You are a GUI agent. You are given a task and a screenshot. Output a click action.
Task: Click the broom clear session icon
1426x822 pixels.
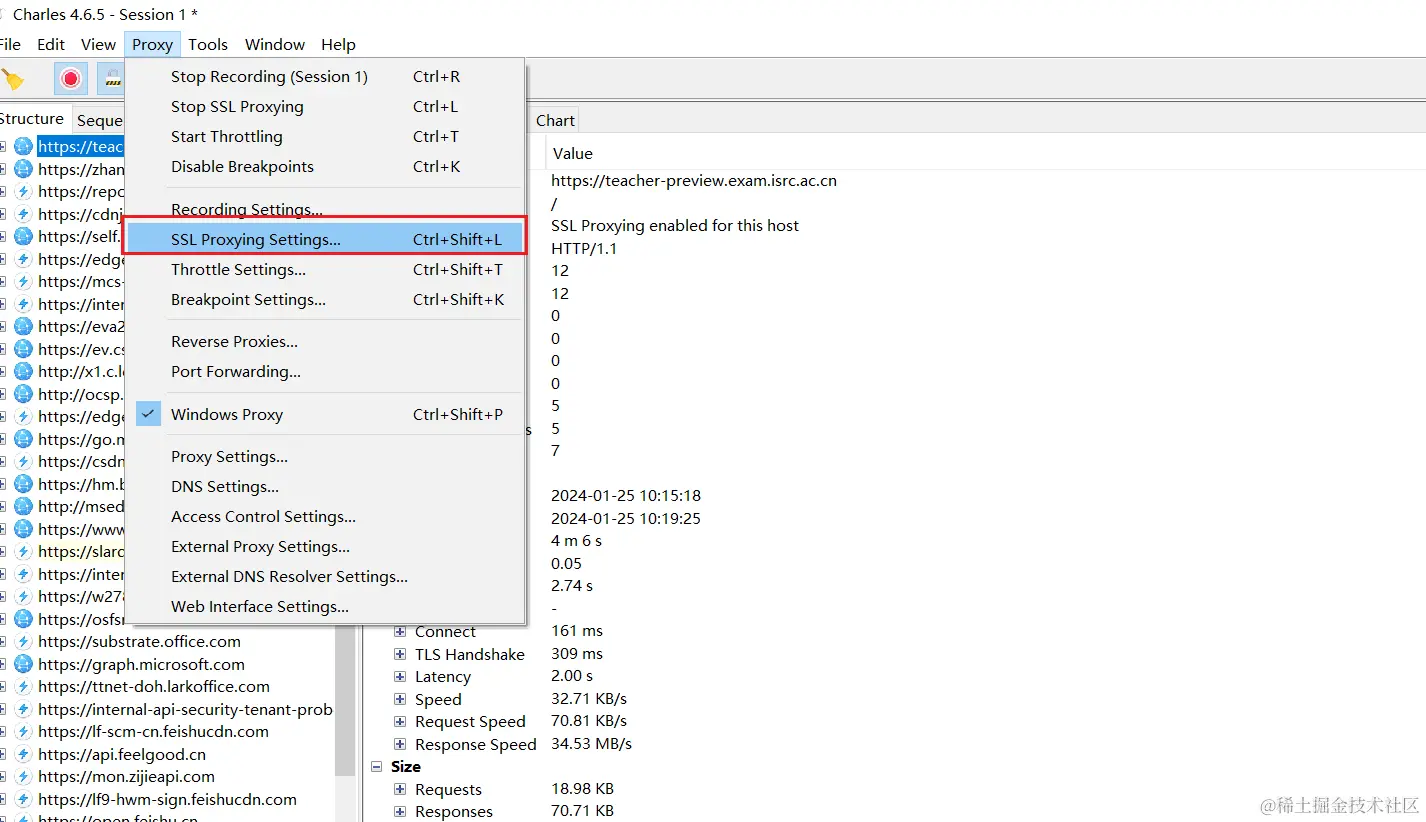pos(12,79)
